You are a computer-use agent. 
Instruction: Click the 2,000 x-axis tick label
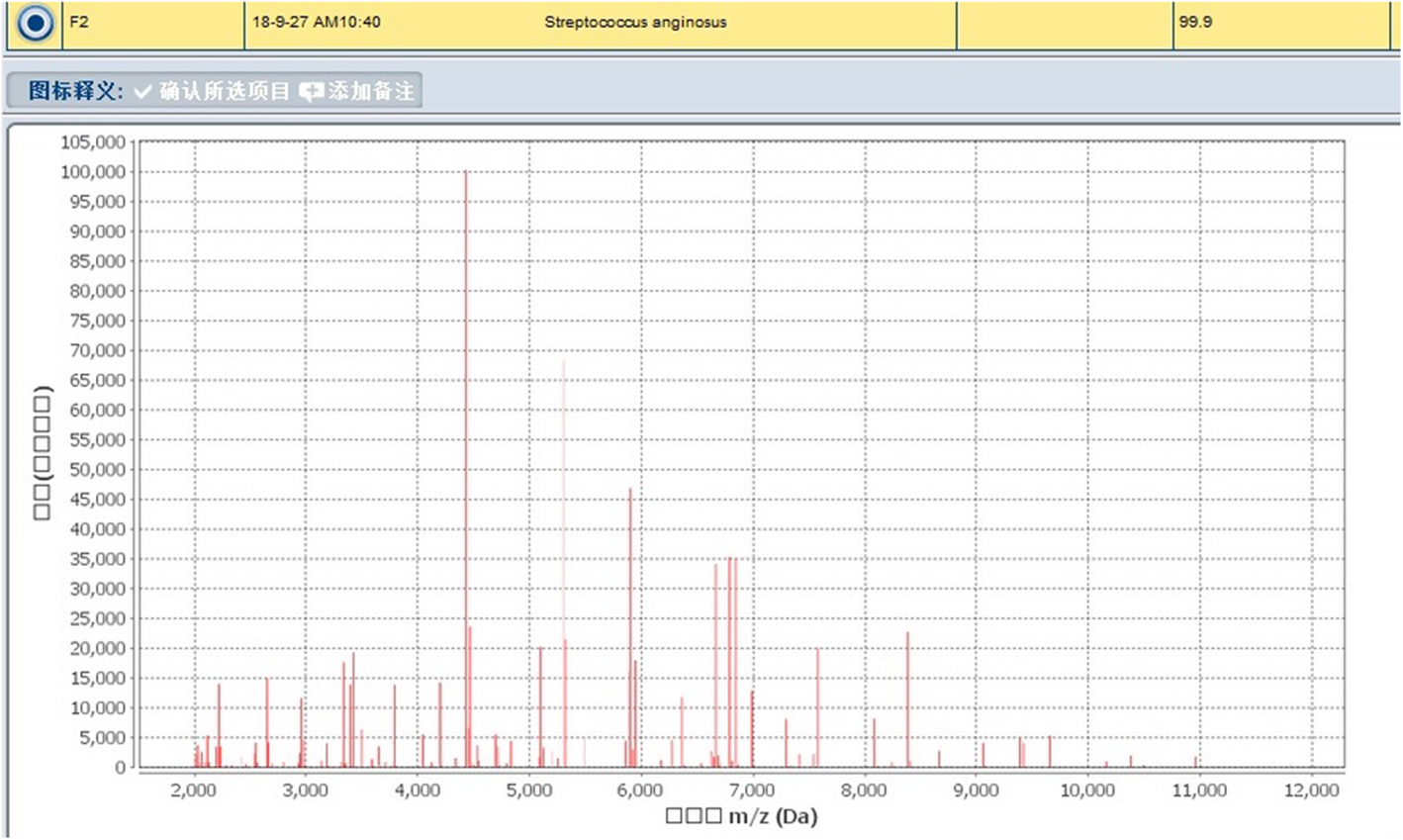coord(194,791)
